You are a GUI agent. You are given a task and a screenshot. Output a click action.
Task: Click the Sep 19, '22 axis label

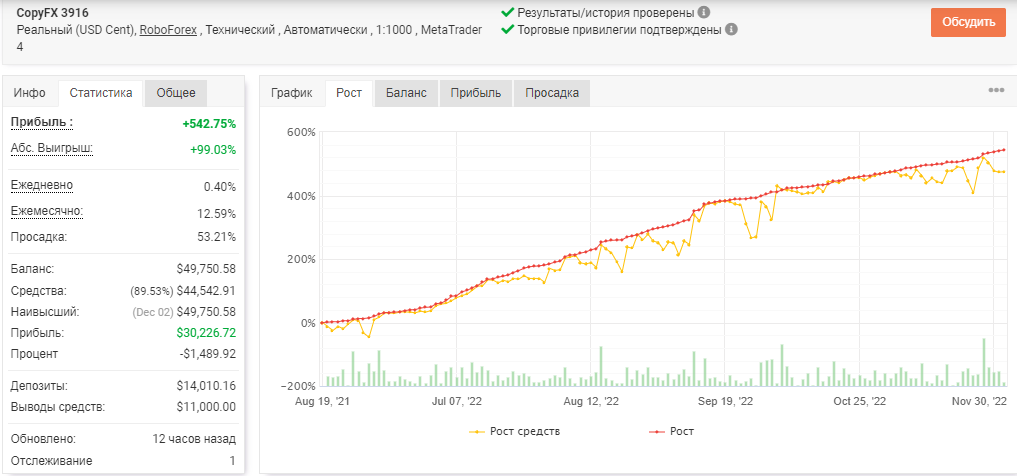coord(725,401)
